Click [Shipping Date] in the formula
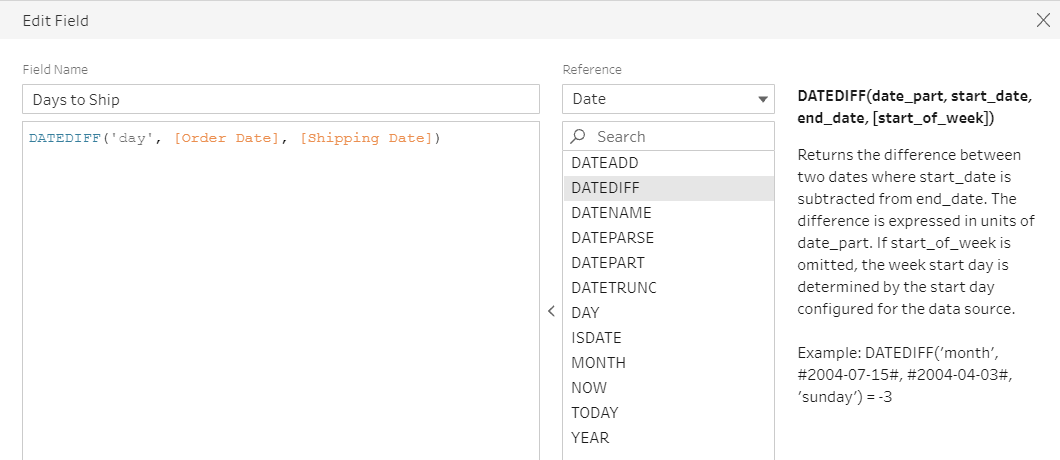1060x460 pixels. pyautogui.click(x=366, y=138)
